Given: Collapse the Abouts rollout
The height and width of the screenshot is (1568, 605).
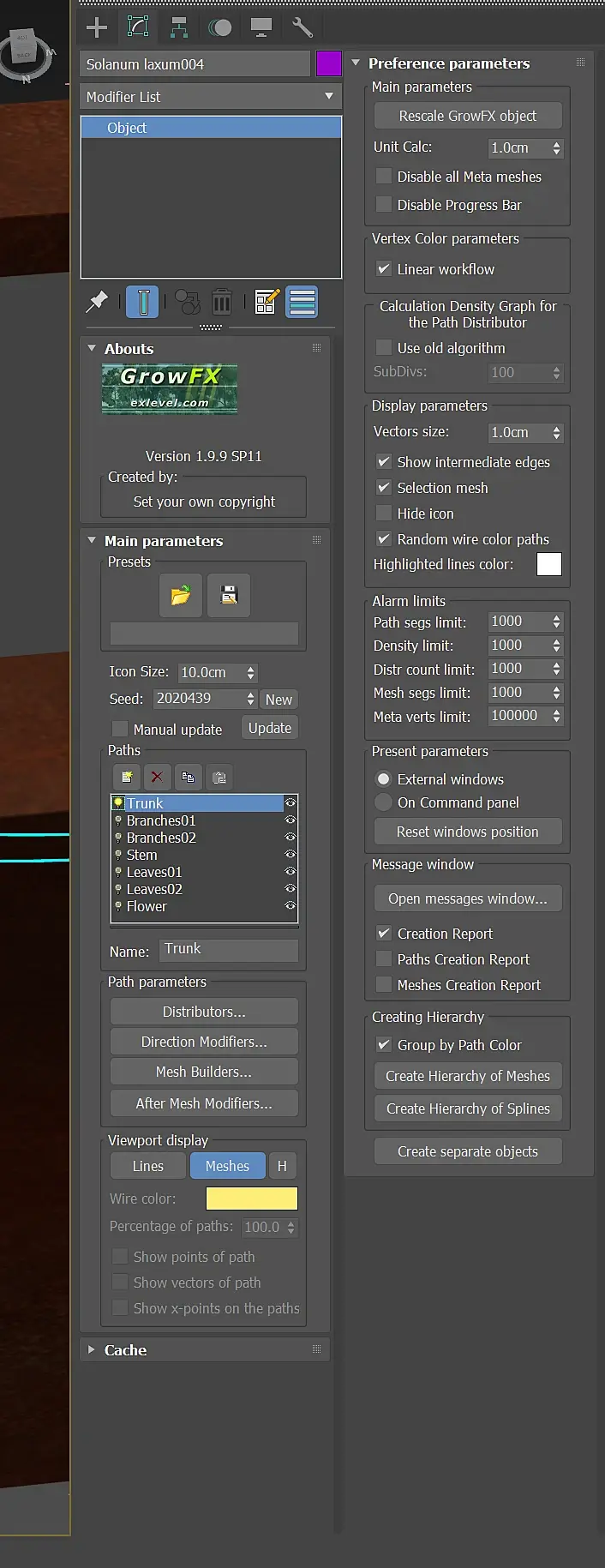Looking at the screenshot, I should click(92, 349).
